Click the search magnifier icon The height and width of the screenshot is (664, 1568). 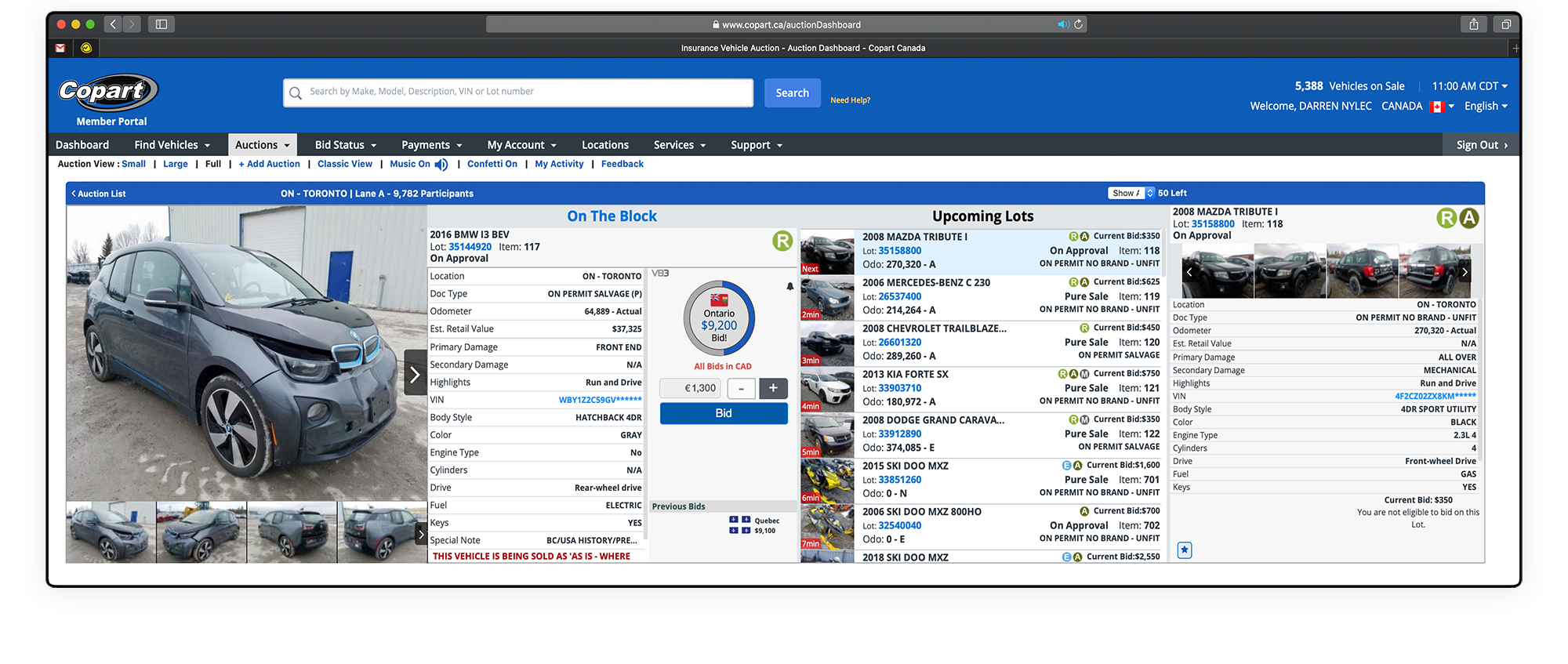(296, 93)
